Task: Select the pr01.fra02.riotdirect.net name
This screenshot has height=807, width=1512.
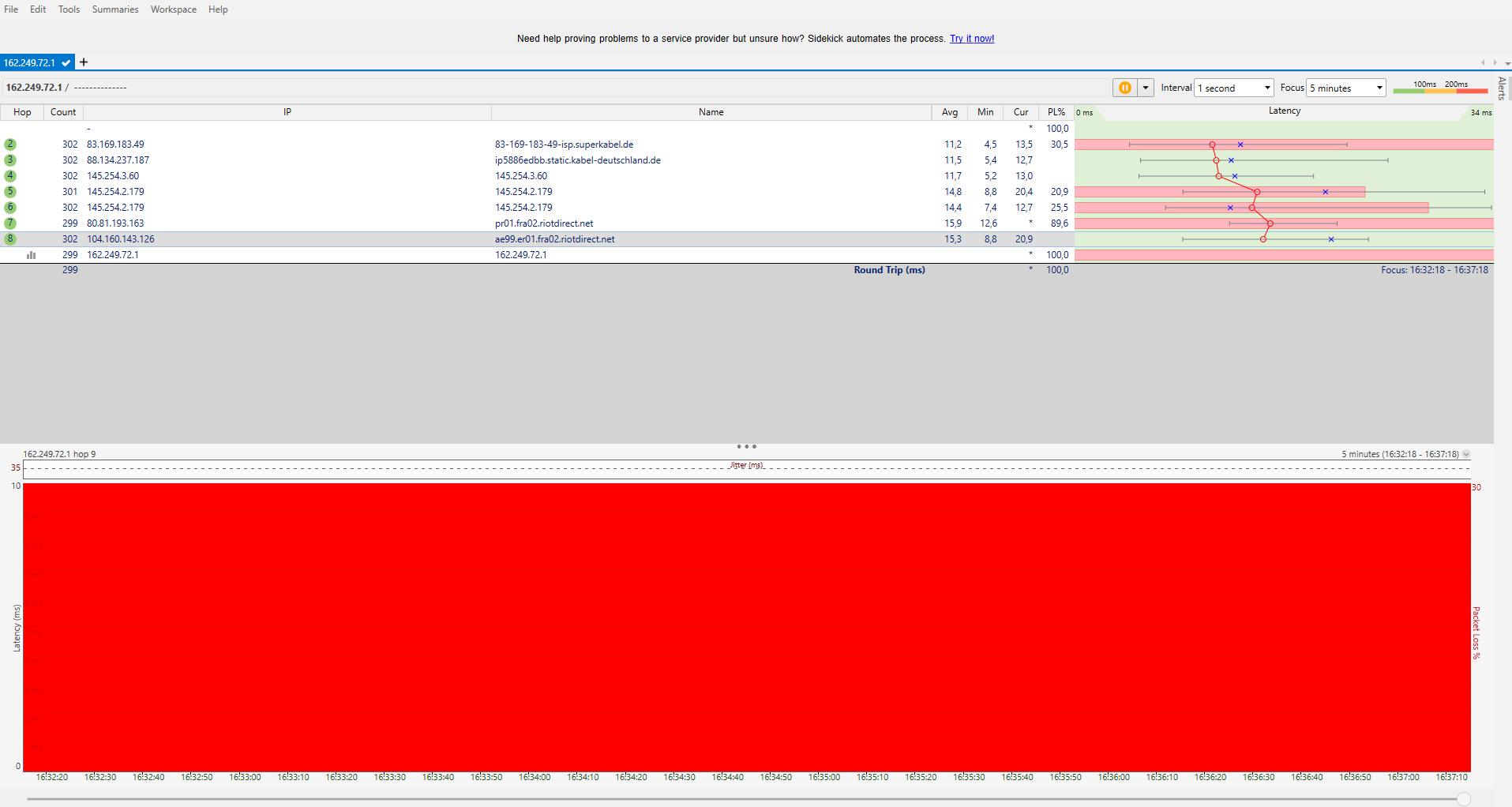Action: [x=544, y=223]
